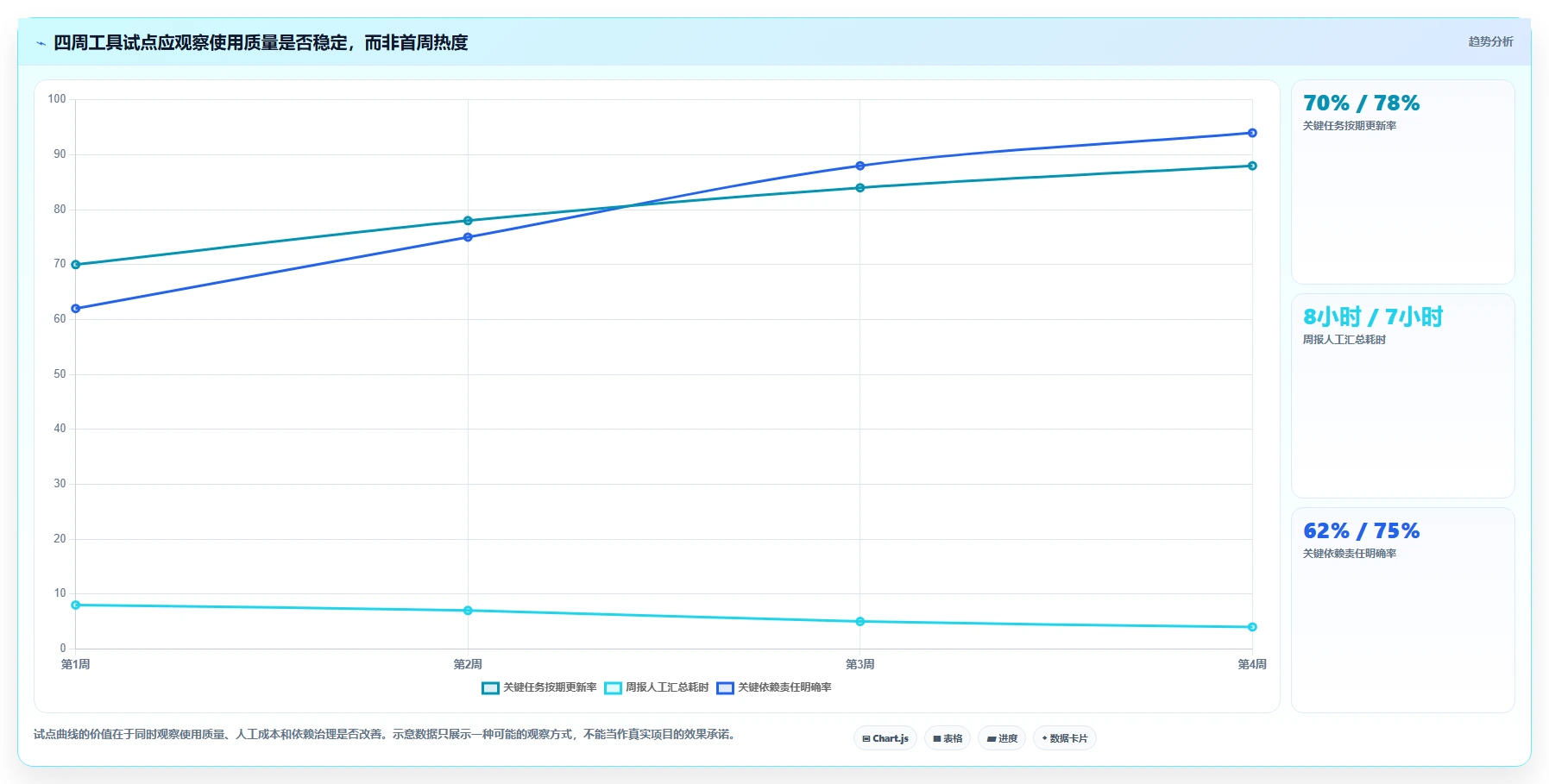Click the 第2周 x-axis label
Image resolution: width=1549 pixels, height=784 pixels.
coord(468,664)
